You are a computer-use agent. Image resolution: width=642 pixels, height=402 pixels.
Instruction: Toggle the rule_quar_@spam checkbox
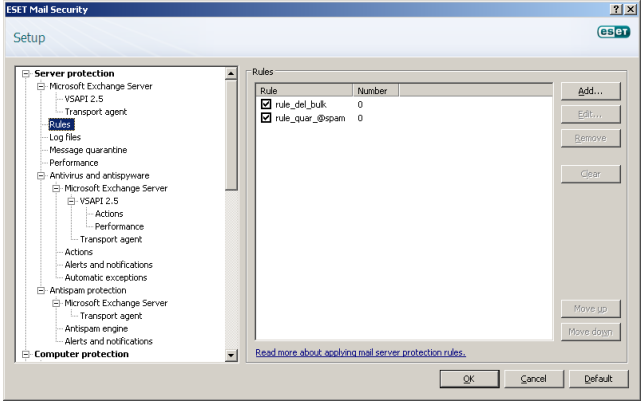(x=266, y=118)
